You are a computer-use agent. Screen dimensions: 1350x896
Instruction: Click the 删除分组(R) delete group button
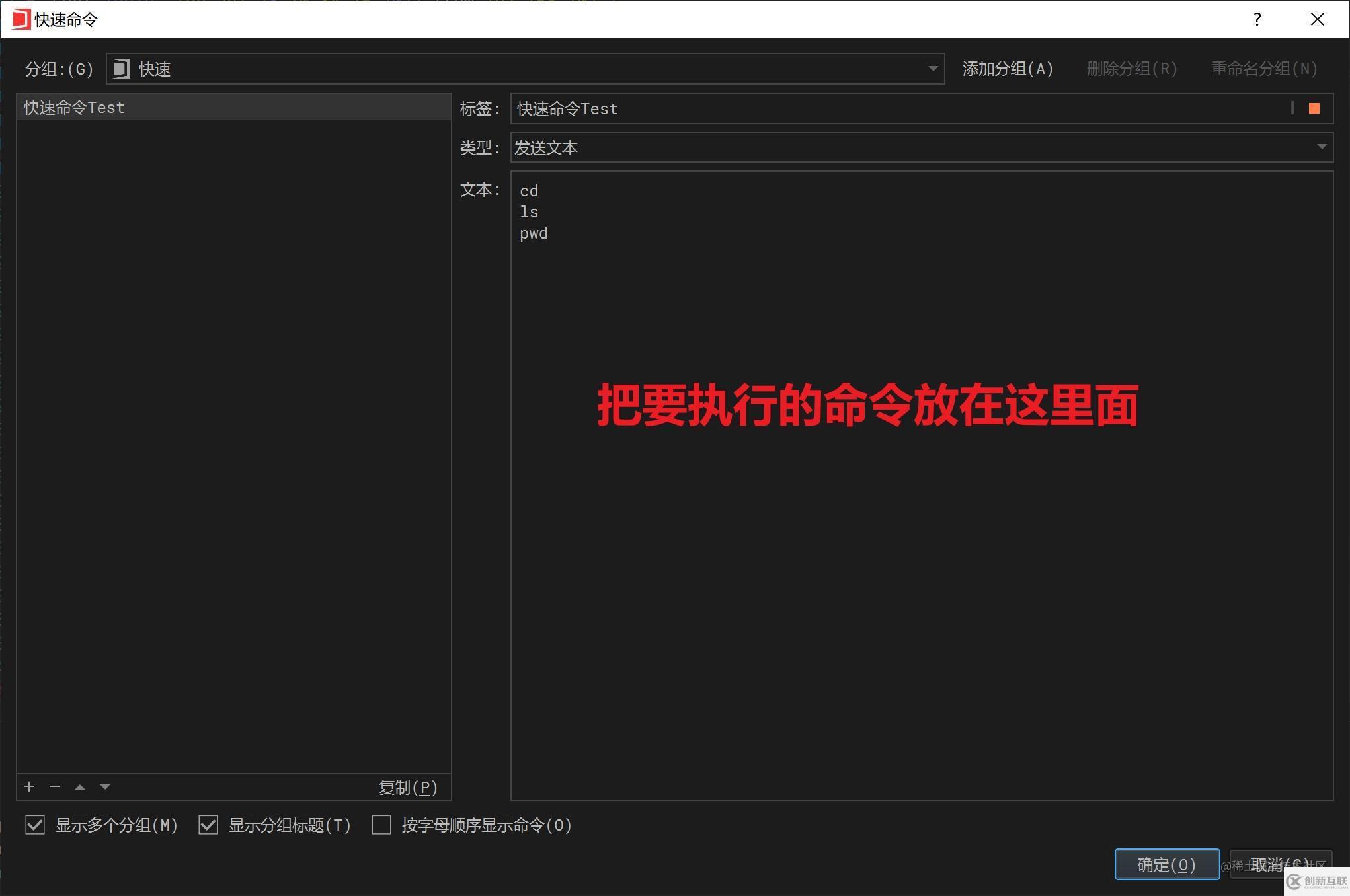[x=1131, y=68]
